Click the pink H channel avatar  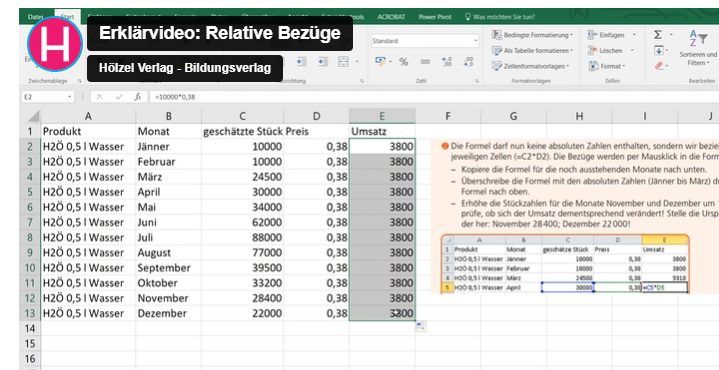(55, 44)
